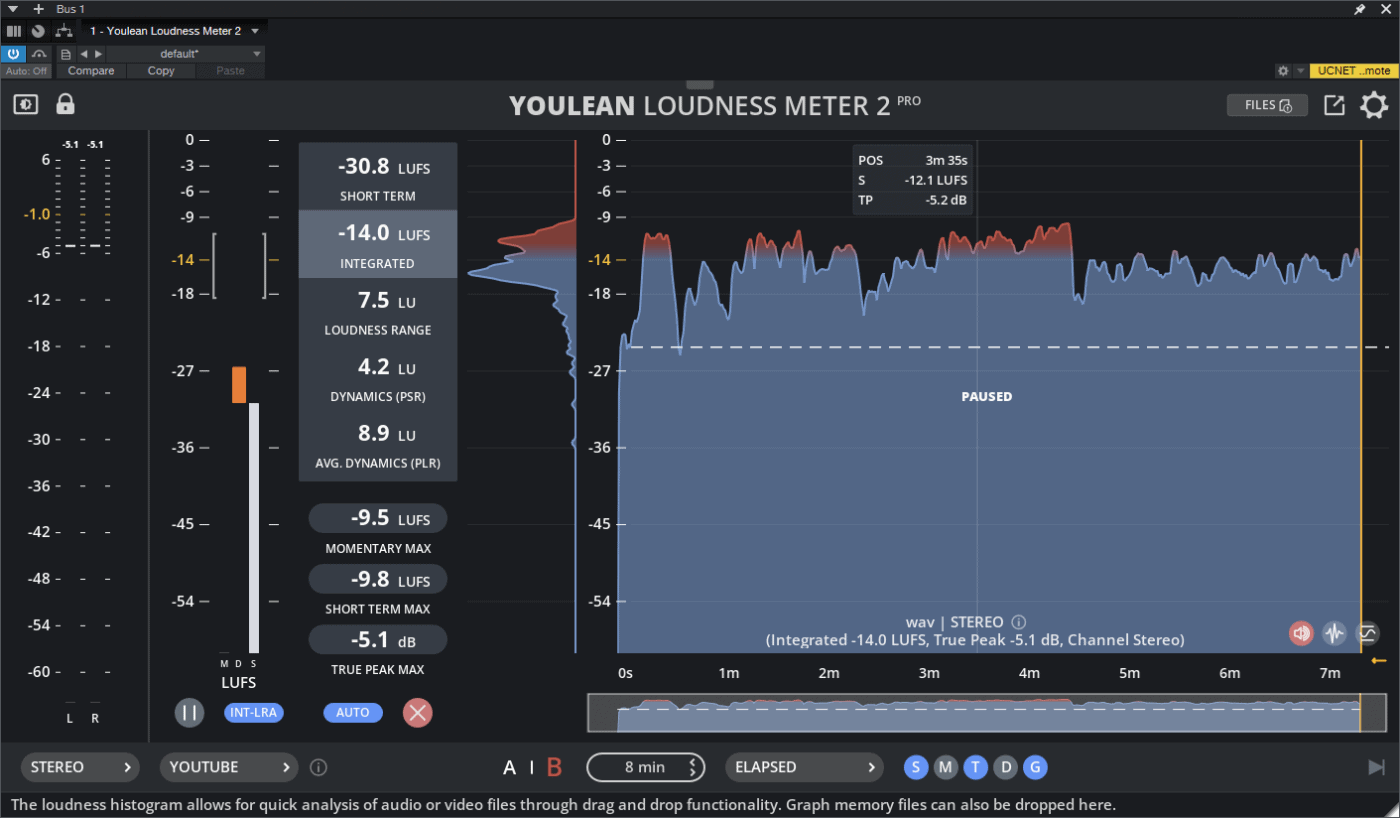Toggle the D view button
The image size is (1400, 818).
1006,768
